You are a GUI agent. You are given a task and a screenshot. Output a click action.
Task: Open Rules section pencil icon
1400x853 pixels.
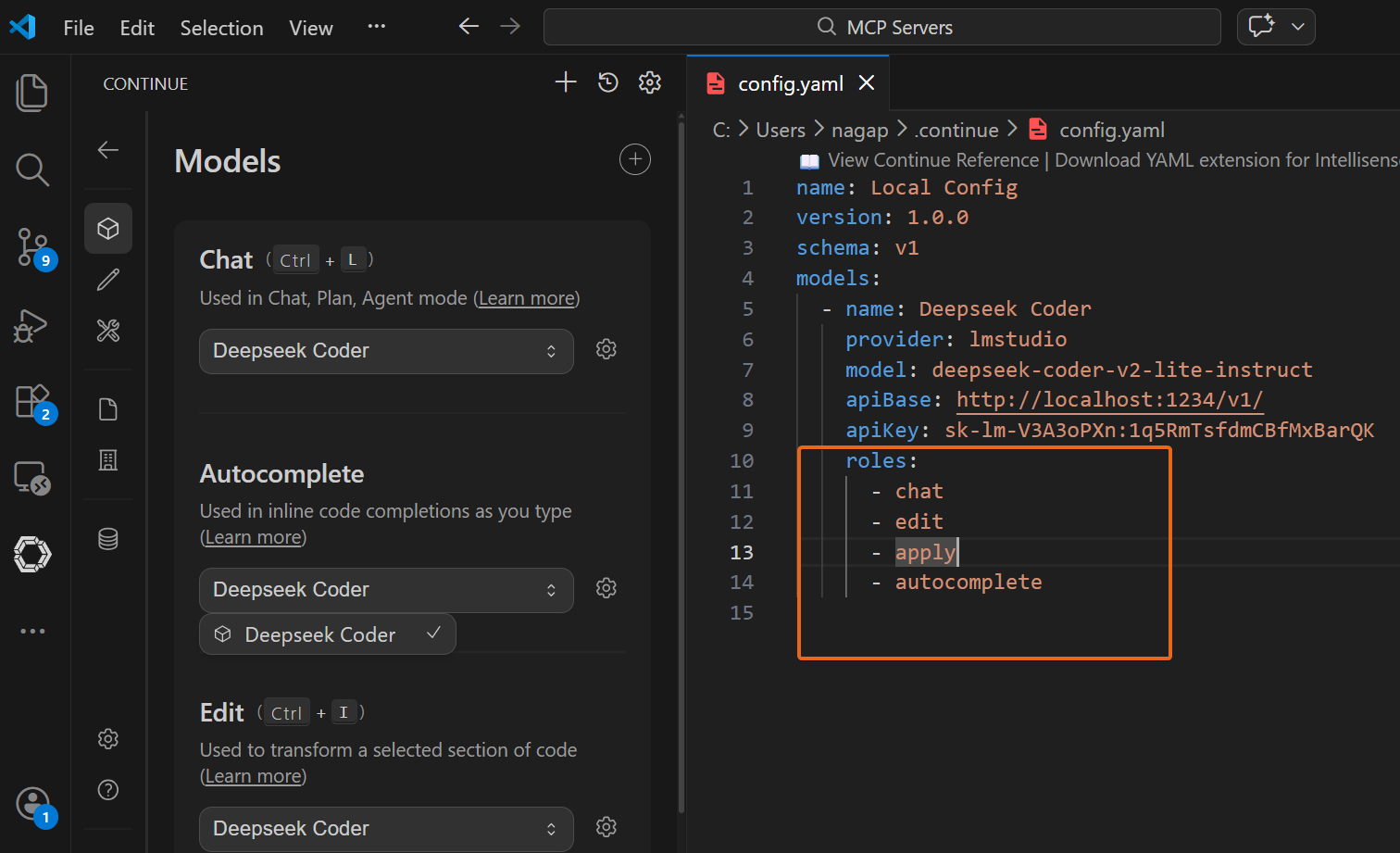(x=108, y=280)
